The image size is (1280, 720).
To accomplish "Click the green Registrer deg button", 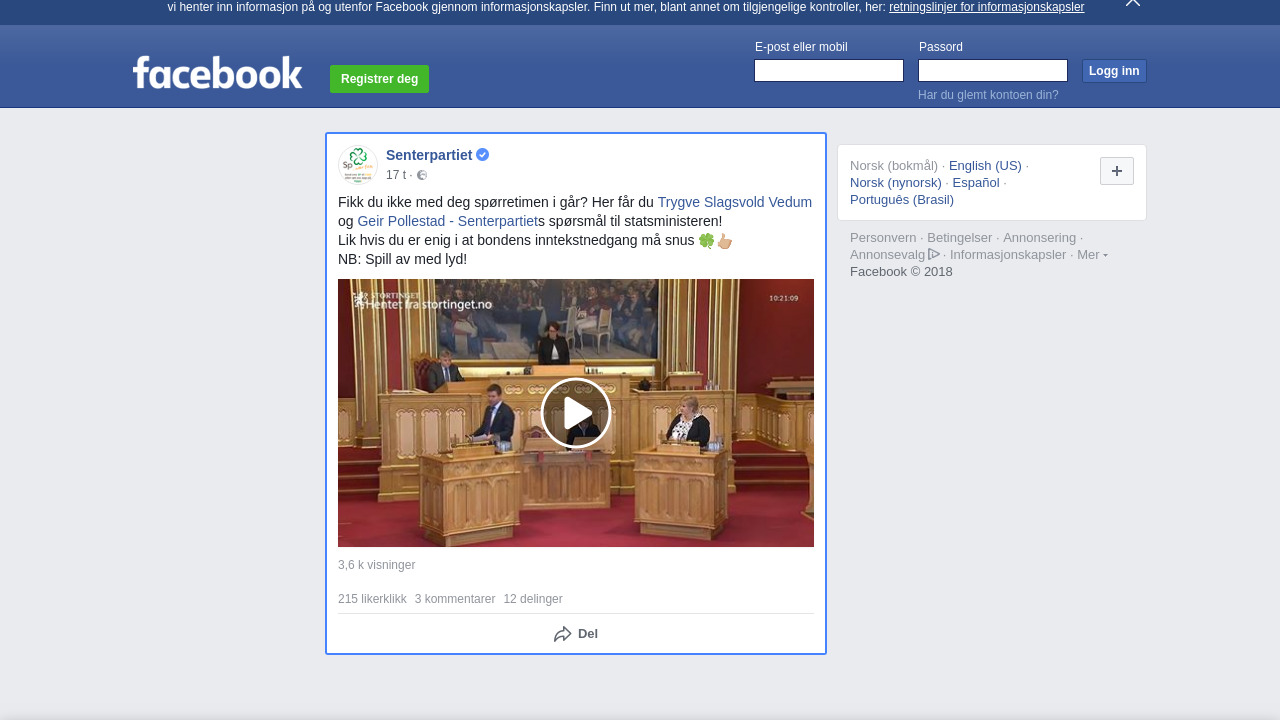I will (379, 79).
